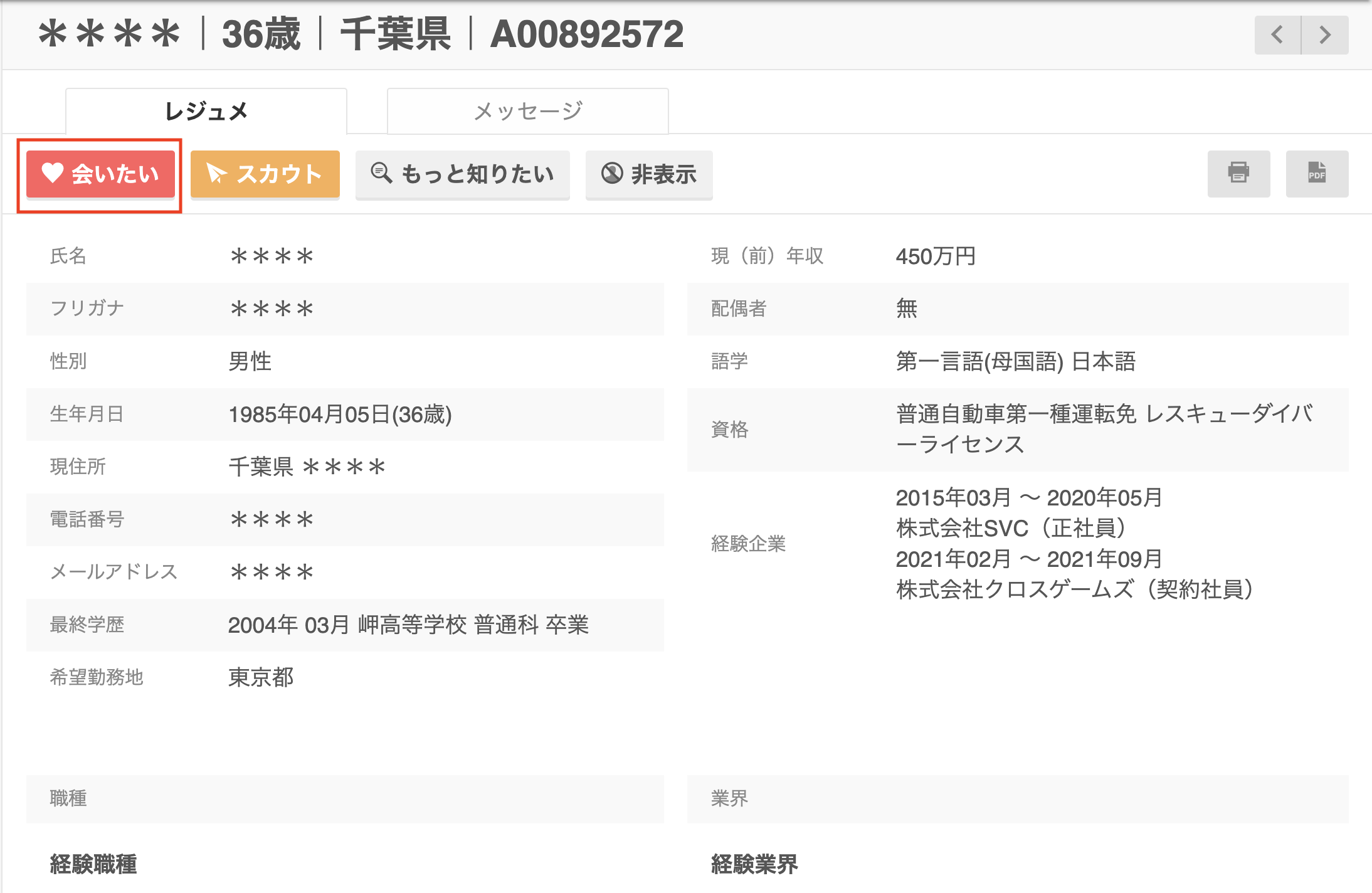The image size is (1372, 893).
Task: Go to the next candidate arrow
Action: [1325, 35]
